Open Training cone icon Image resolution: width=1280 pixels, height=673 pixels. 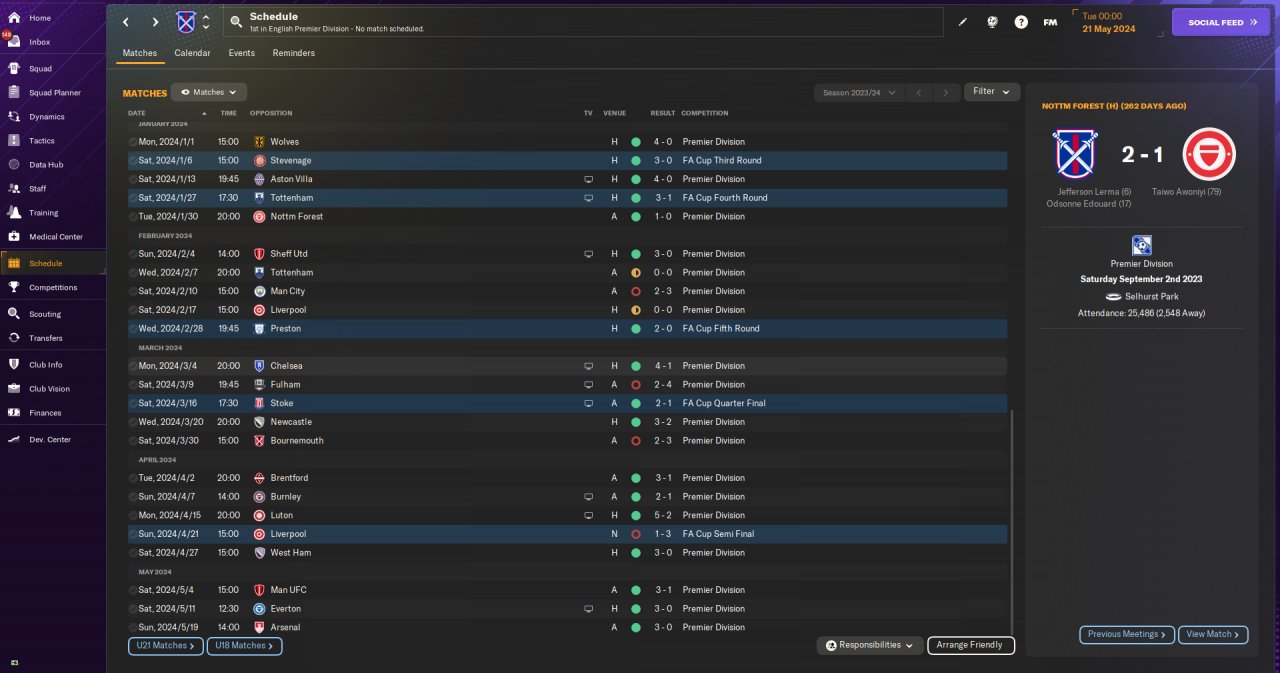14,212
